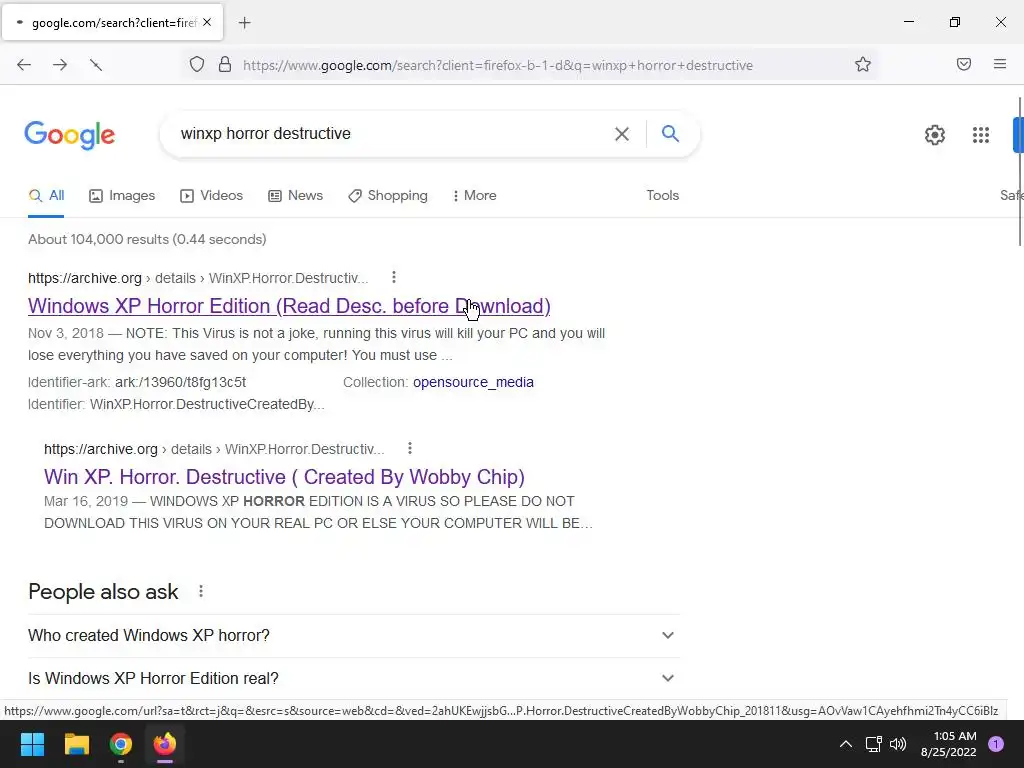Close the google.com search tab
The width and height of the screenshot is (1024, 768).
click(207, 22)
